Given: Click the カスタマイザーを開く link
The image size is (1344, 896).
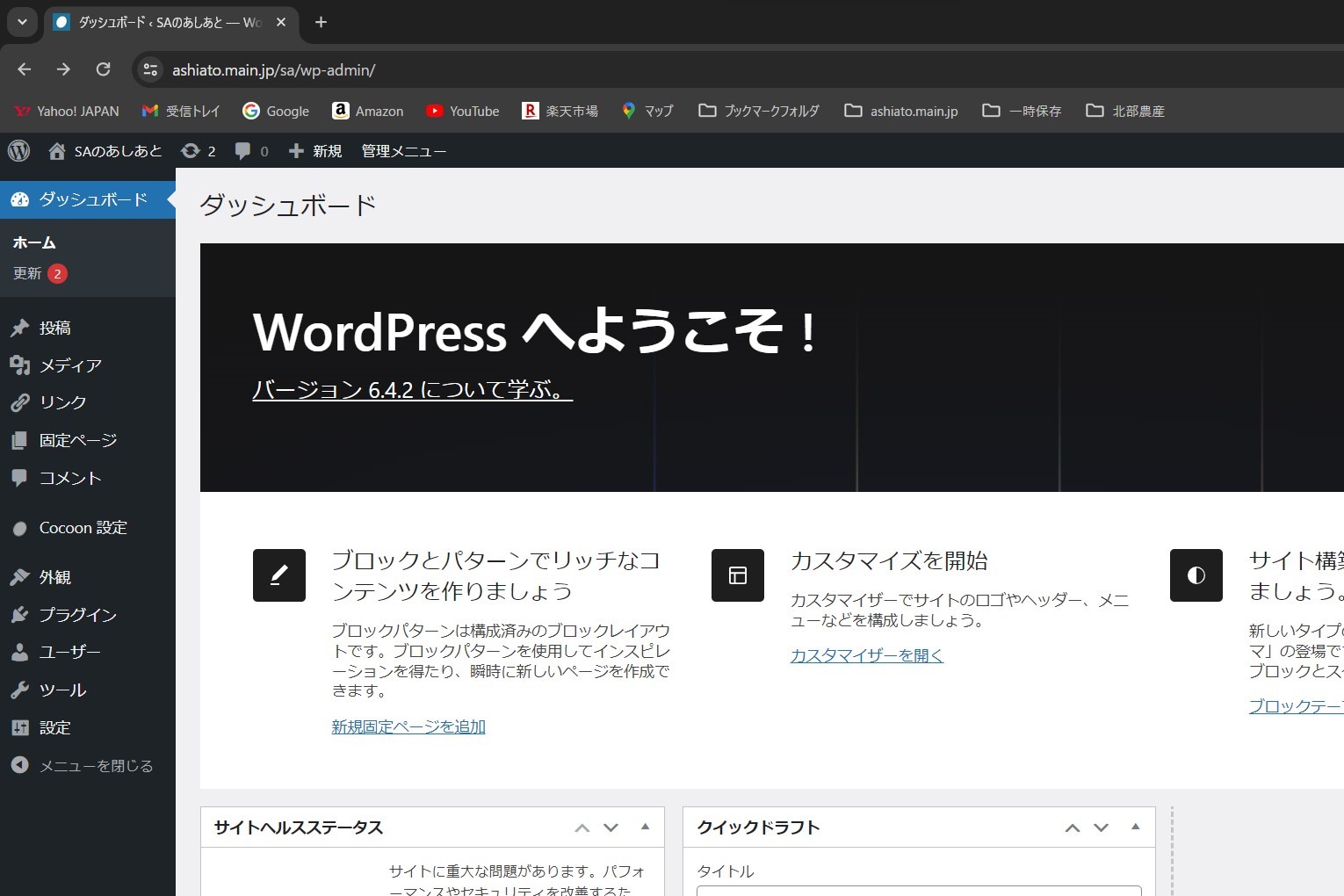Looking at the screenshot, I should point(866,654).
